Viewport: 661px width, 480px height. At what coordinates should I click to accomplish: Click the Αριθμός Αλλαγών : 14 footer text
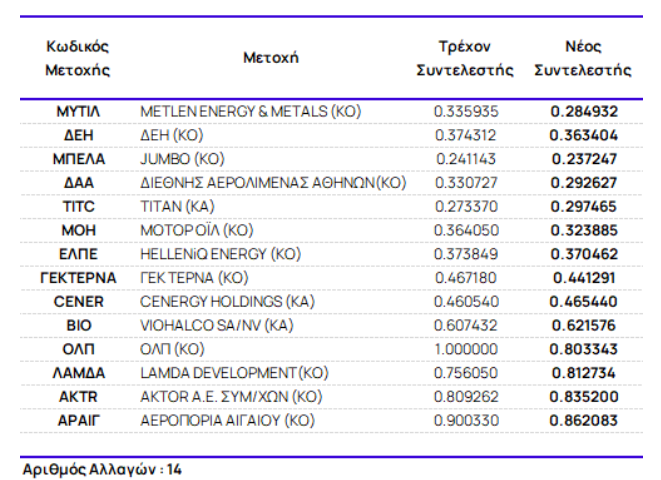coord(102,468)
